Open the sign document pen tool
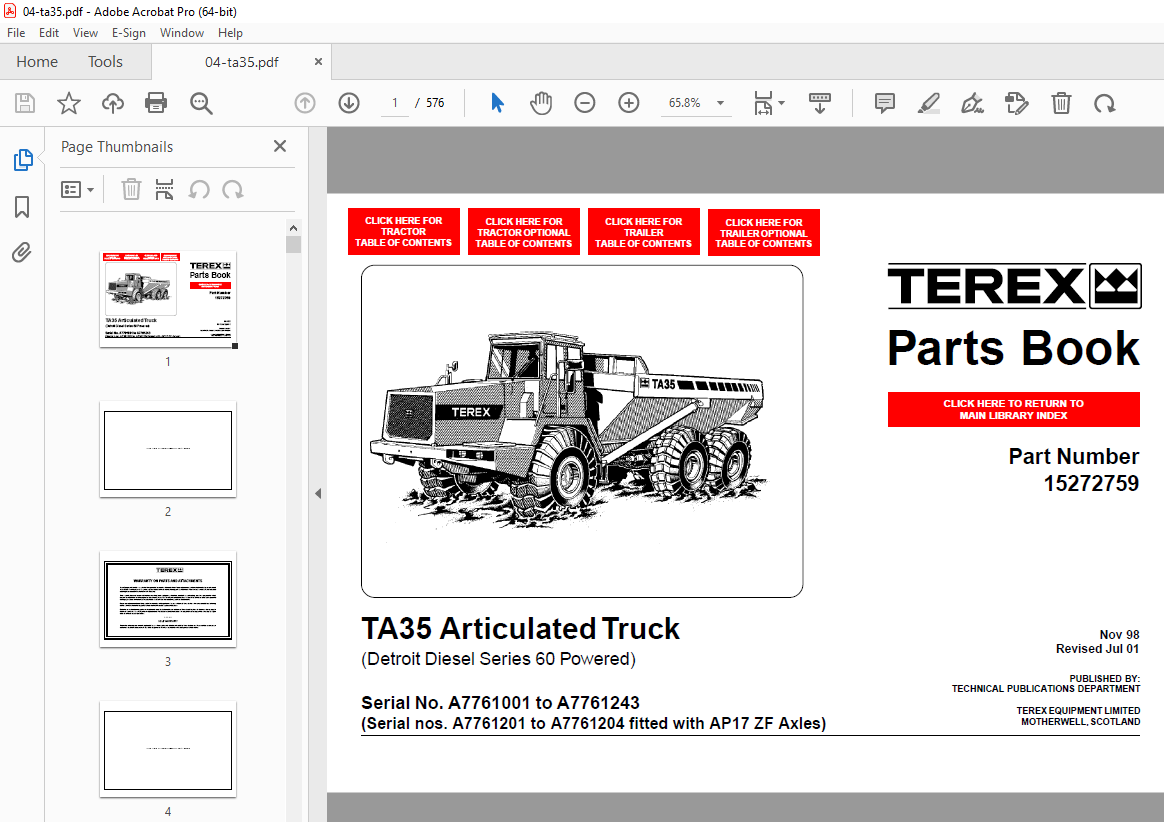The image size is (1164, 822). 972,102
